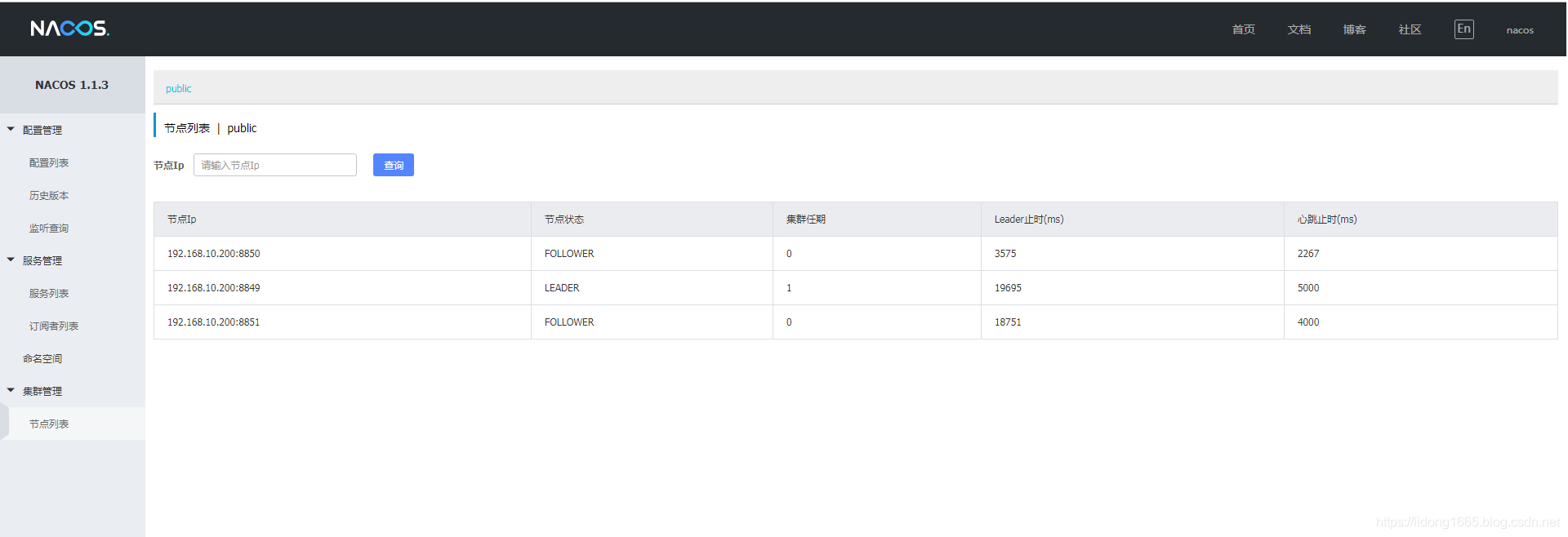Collapse the 配置管理 menu arrow
This screenshot has height=537, width=1568.
[x=11, y=129]
